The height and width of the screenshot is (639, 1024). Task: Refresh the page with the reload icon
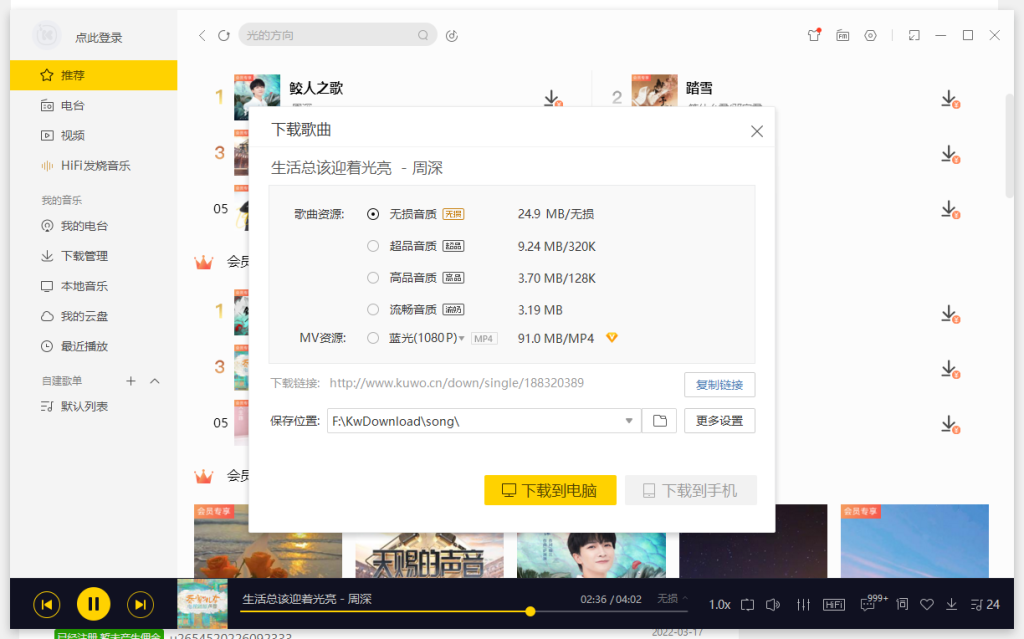[224, 35]
